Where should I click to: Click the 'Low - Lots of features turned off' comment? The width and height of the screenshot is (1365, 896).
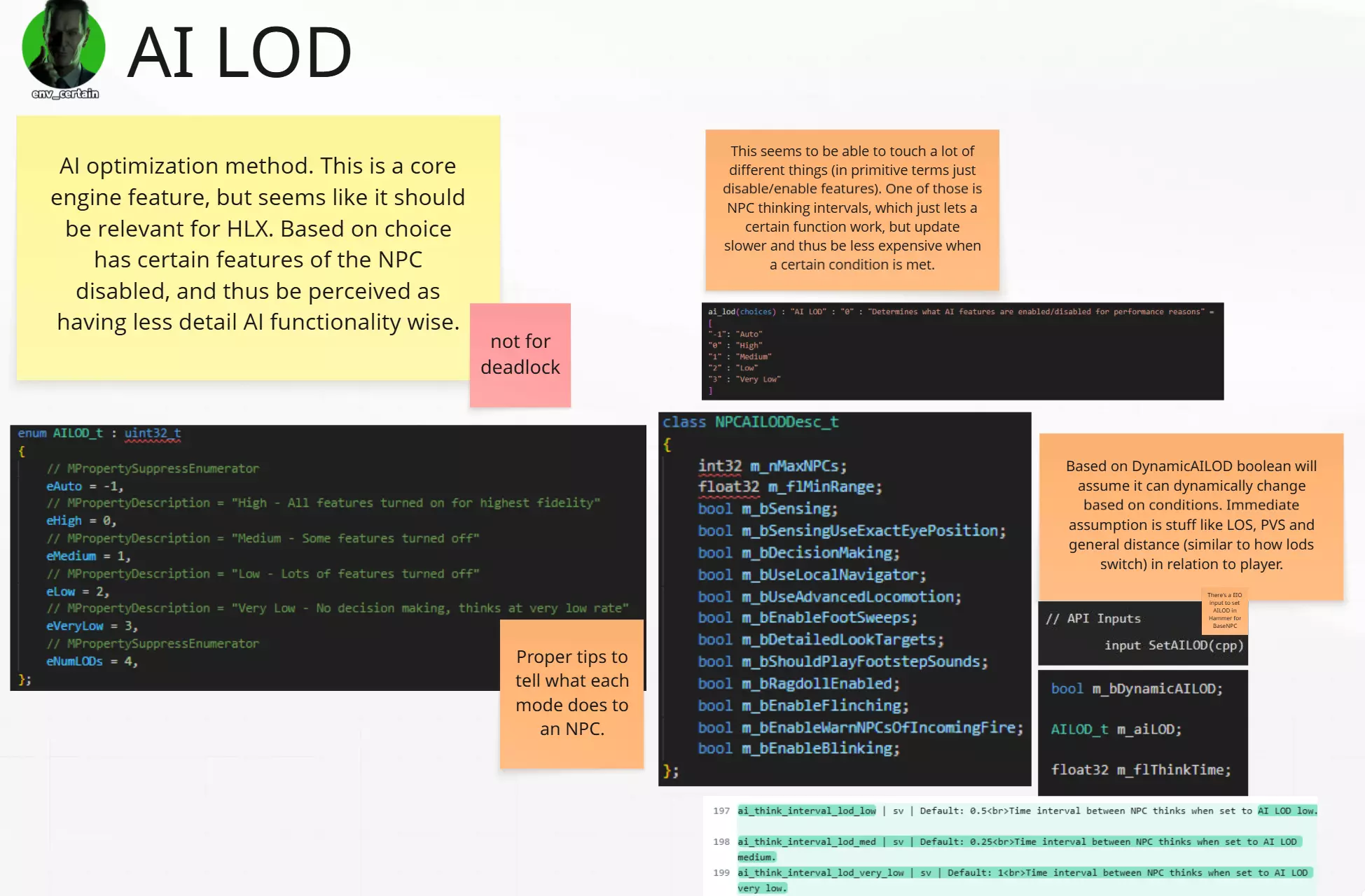[x=263, y=573]
